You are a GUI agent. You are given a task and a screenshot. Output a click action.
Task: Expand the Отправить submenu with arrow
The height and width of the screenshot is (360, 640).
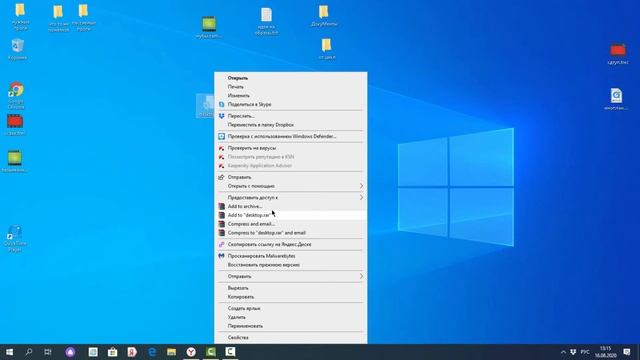(x=361, y=276)
